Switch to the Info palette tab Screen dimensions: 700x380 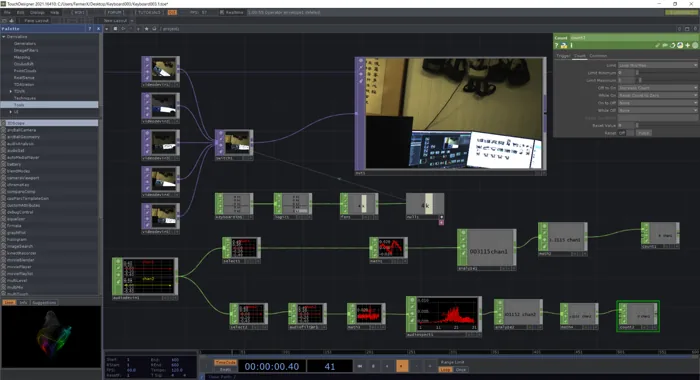coord(23,302)
